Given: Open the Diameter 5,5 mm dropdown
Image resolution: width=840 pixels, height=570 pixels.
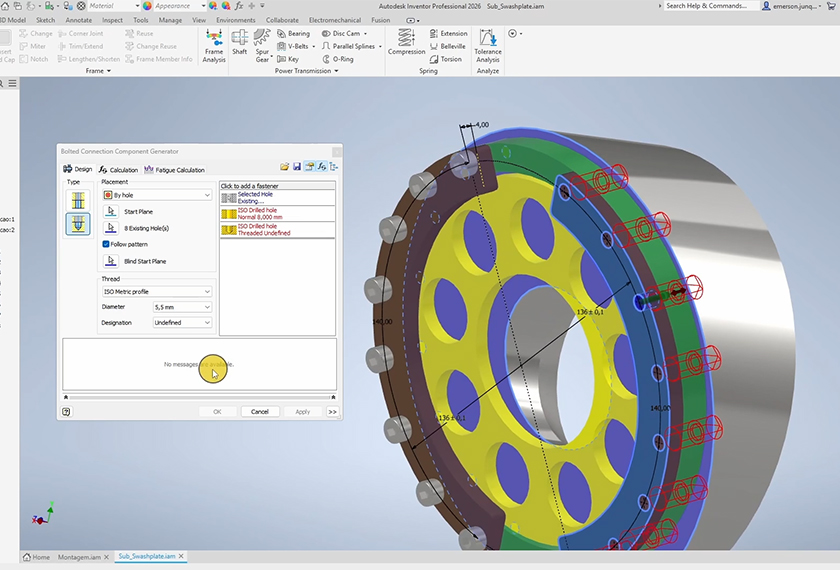Looking at the screenshot, I should pos(182,307).
